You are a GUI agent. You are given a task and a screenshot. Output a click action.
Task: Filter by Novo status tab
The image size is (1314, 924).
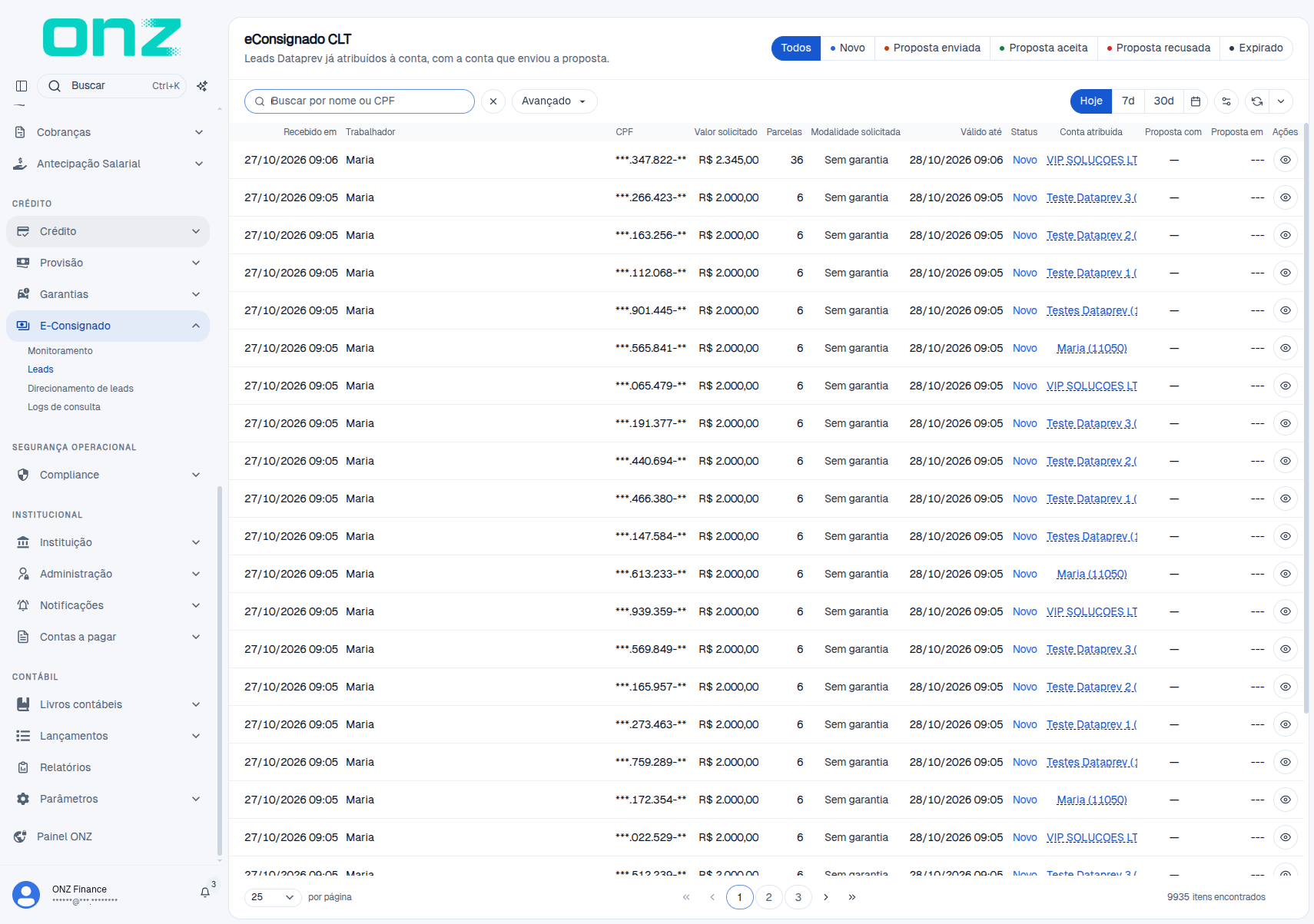click(848, 48)
